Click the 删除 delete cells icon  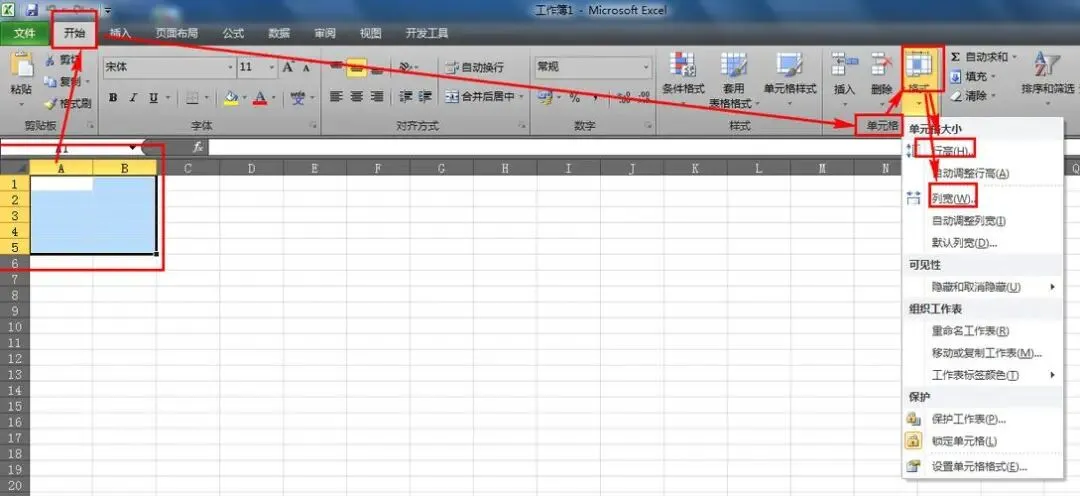(x=882, y=63)
